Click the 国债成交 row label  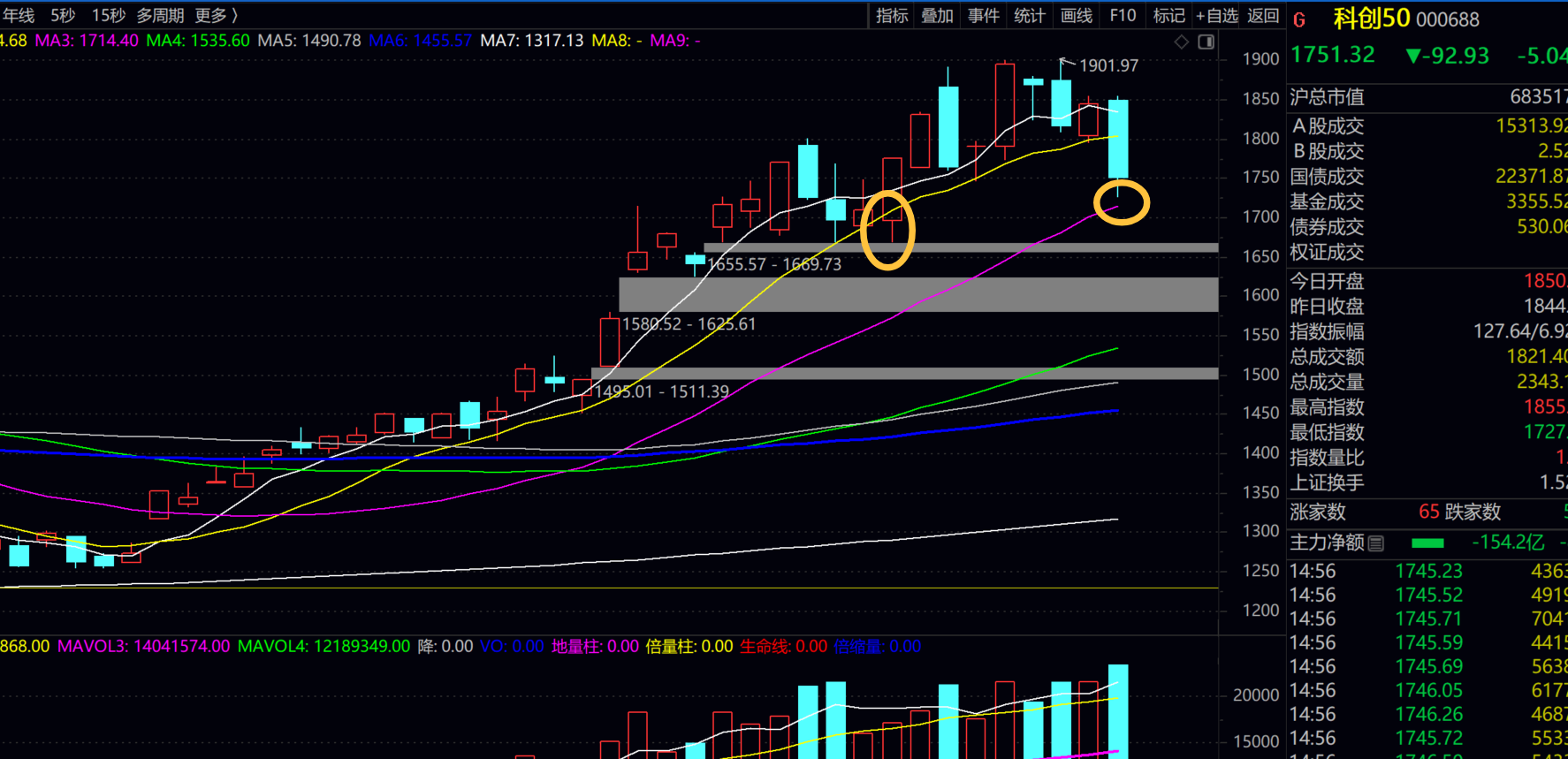coord(1327,177)
